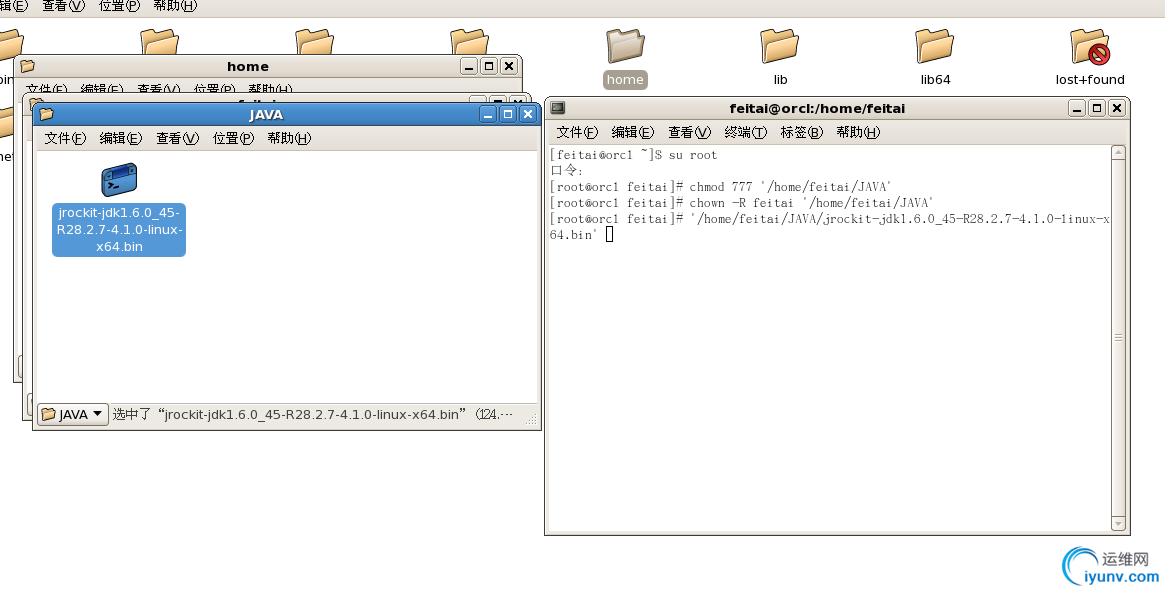Open 帮助(H) menu in JAVA window
Image resolution: width=1165 pixels, height=593 pixels.
289,138
